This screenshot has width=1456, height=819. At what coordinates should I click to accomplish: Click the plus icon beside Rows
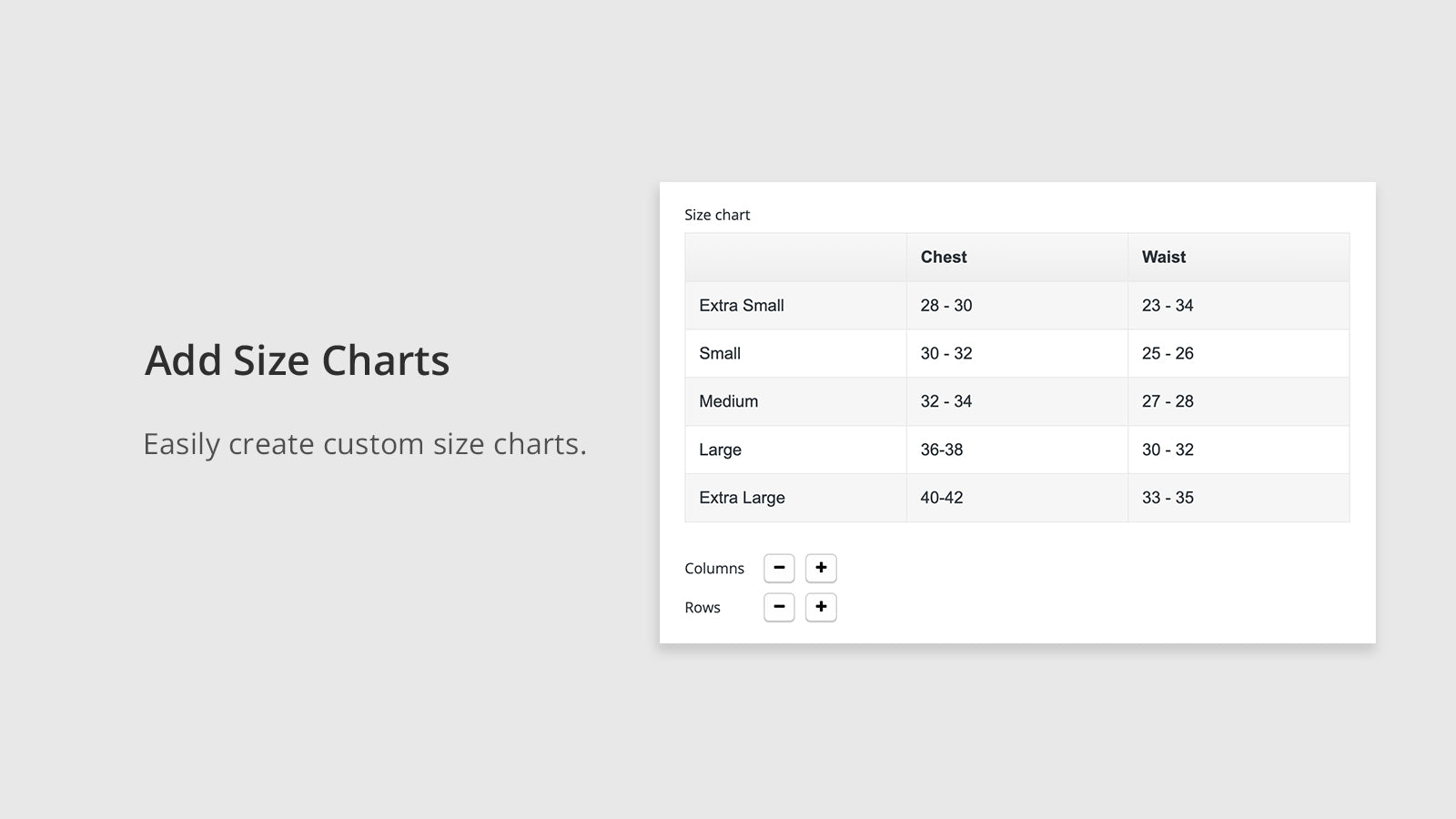(x=821, y=607)
